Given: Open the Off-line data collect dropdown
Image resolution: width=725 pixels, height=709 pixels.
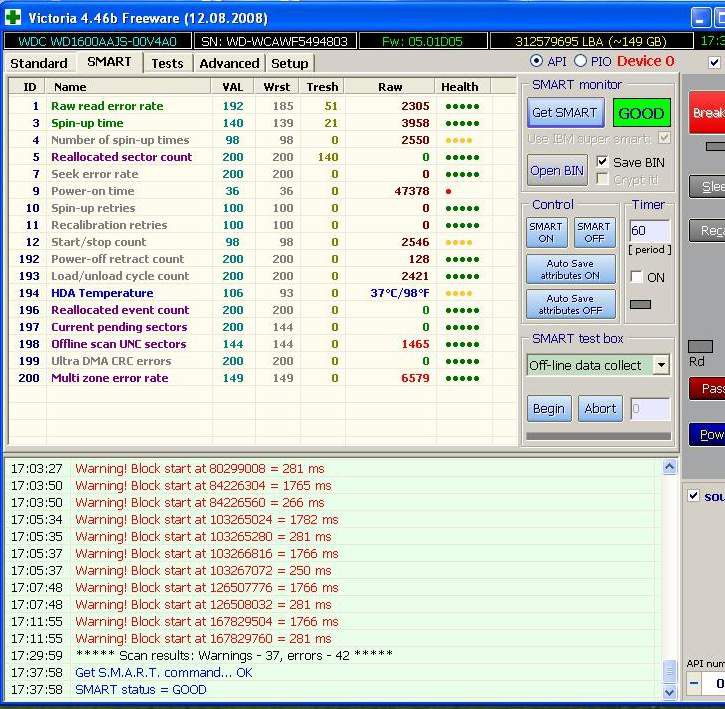Looking at the screenshot, I should [x=662, y=365].
